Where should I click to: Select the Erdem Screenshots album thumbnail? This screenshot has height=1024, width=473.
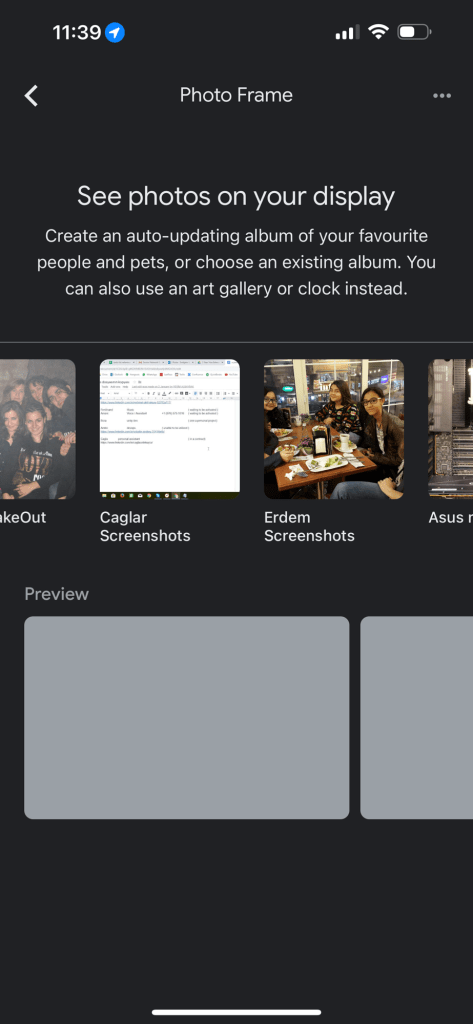[334, 429]
